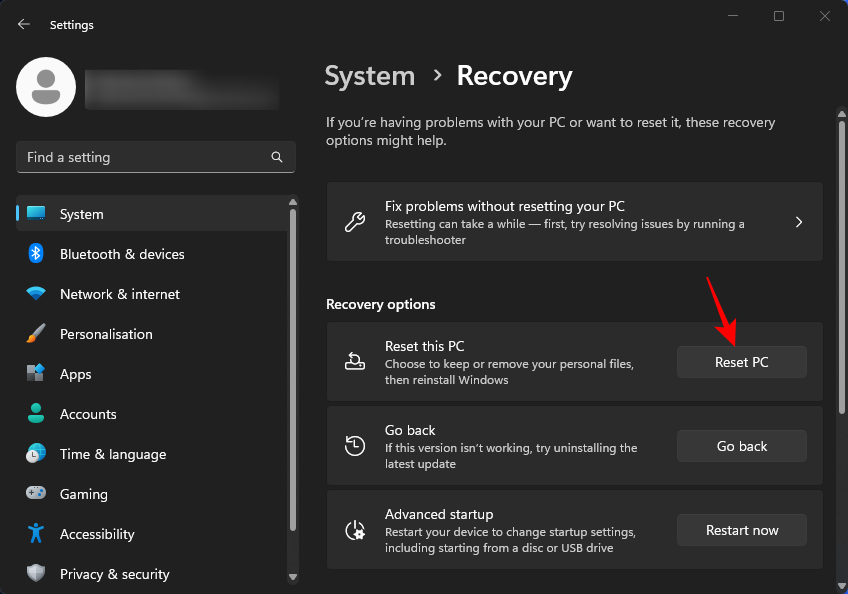Click the Gaming Xbox icon

point(34,494)
